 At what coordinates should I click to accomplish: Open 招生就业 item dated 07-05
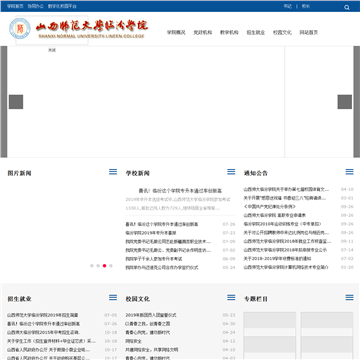pos(43,315)
